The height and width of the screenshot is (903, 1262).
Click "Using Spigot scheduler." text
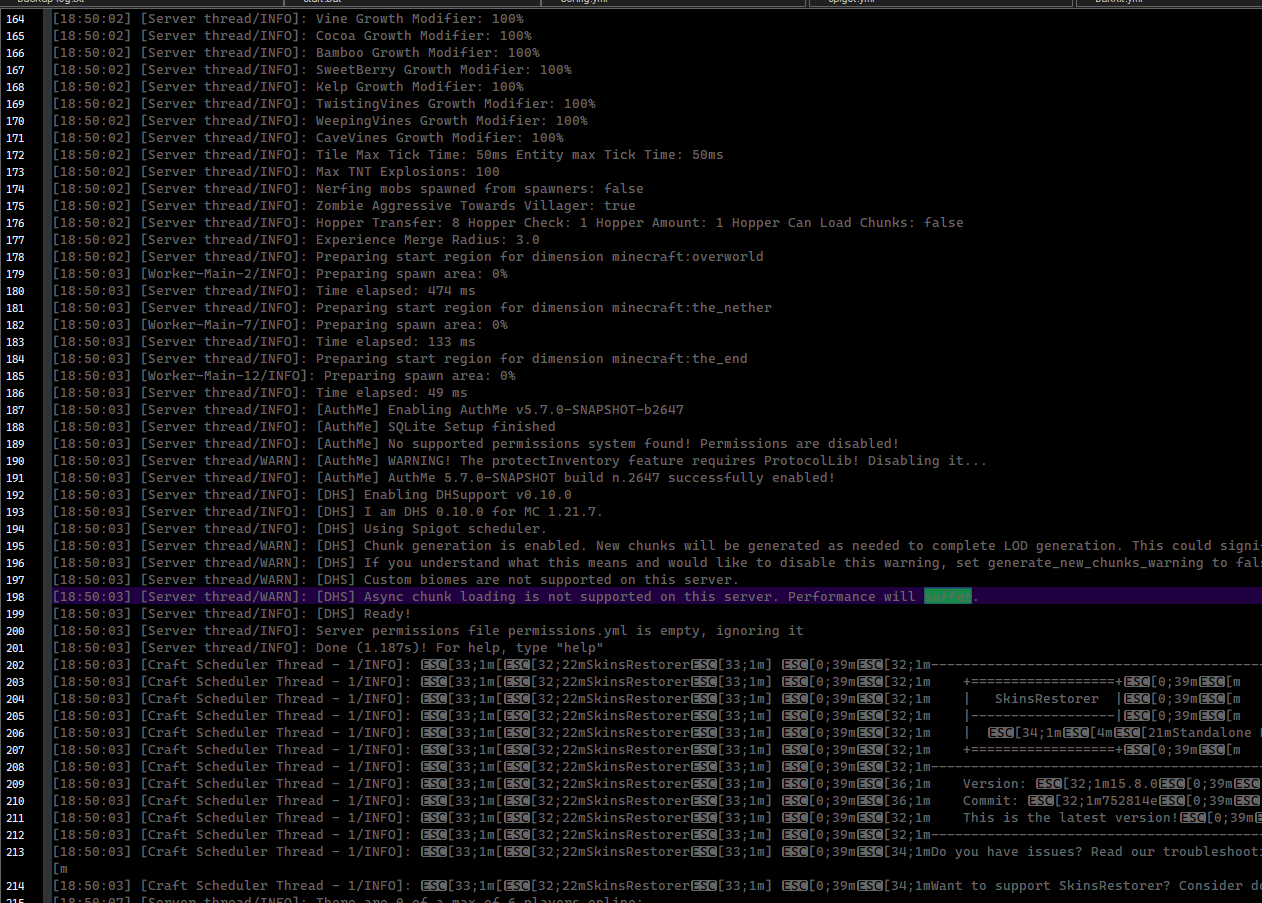(x=456, y=529)
